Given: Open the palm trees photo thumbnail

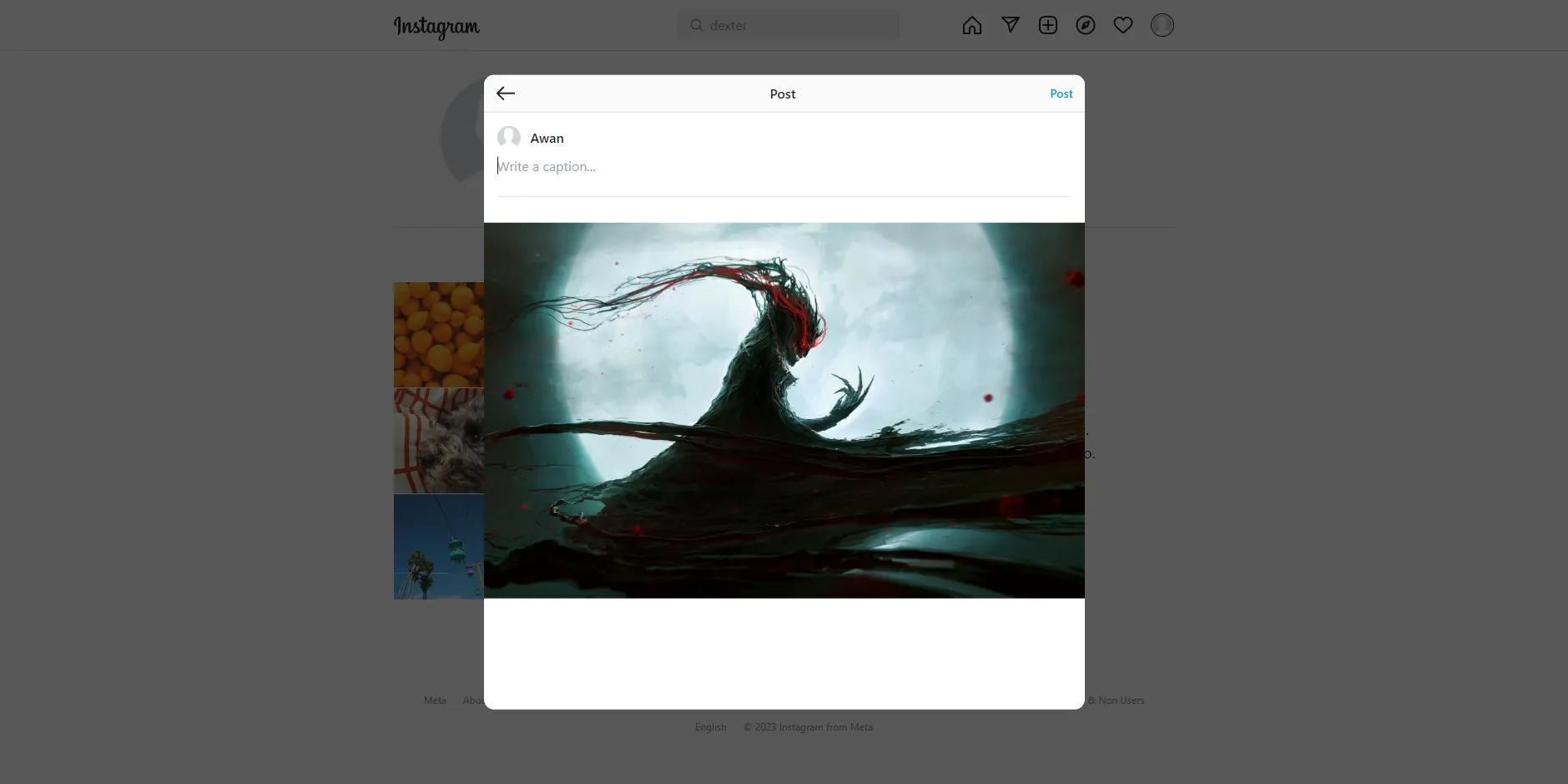Looking at the screenshot, I should tap(439, 547).
